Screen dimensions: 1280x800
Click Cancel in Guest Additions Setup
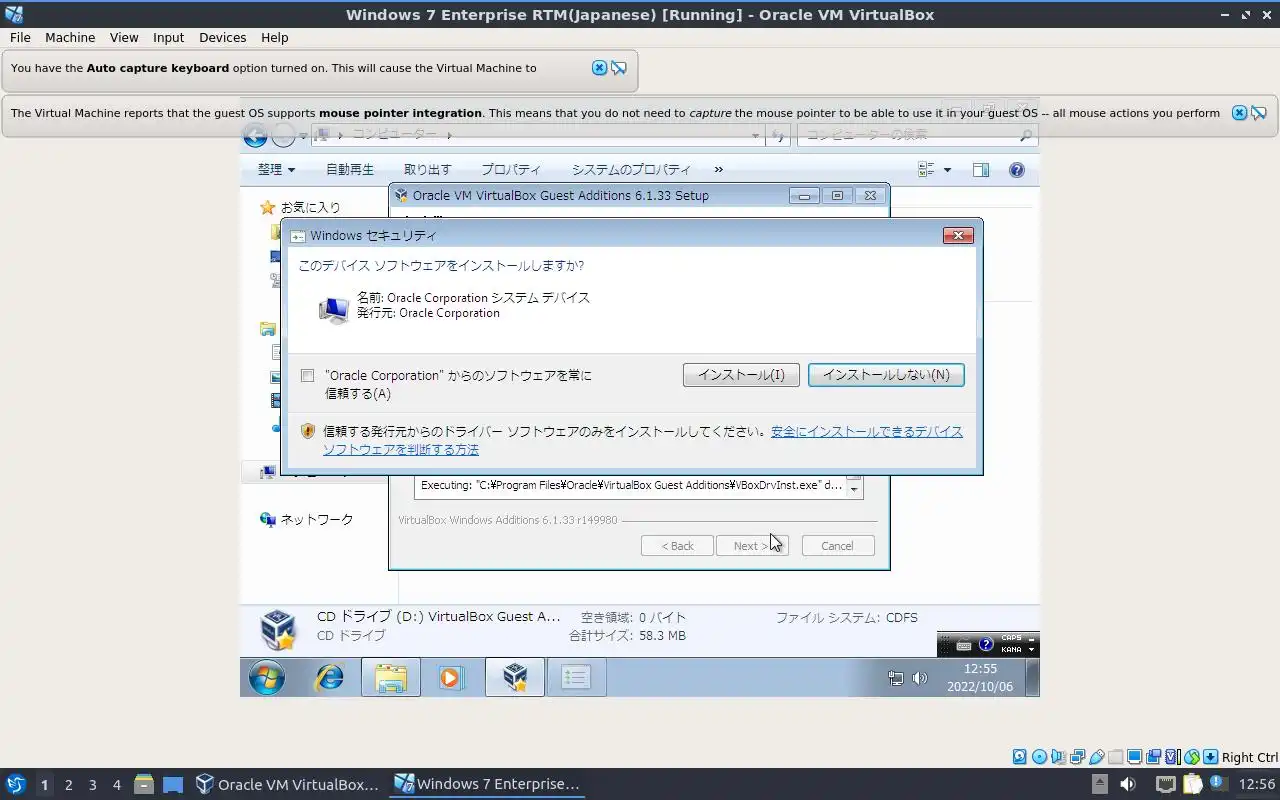click(838, 546)
